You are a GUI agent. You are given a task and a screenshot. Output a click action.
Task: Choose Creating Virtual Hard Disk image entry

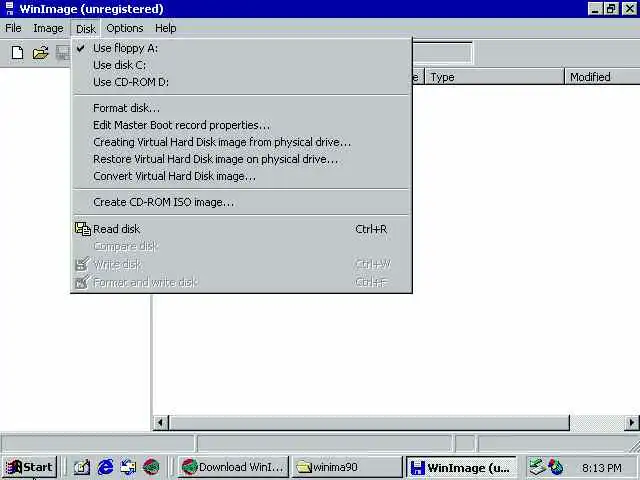tap(241, 142)
